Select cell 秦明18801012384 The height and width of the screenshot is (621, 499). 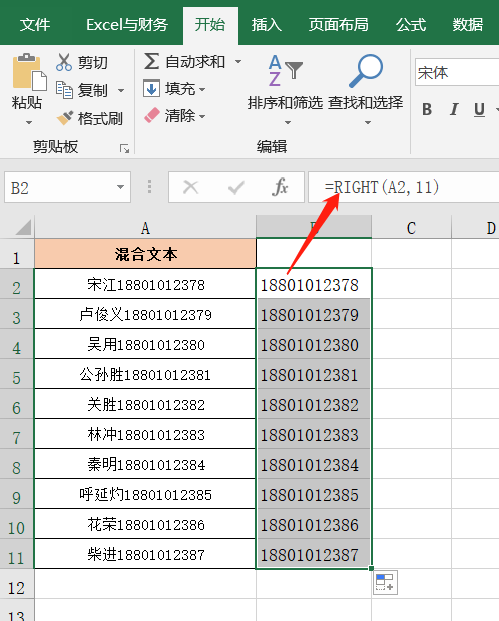point(145,464)
